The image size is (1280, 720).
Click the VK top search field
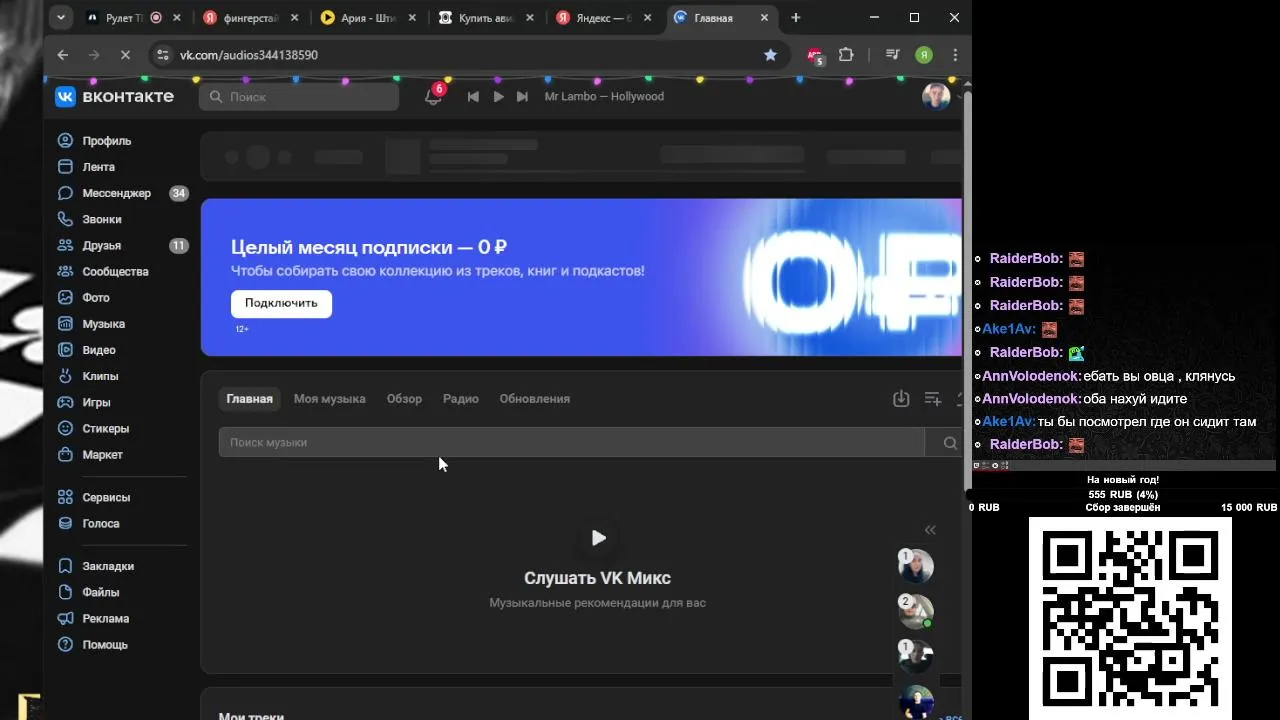299,97
